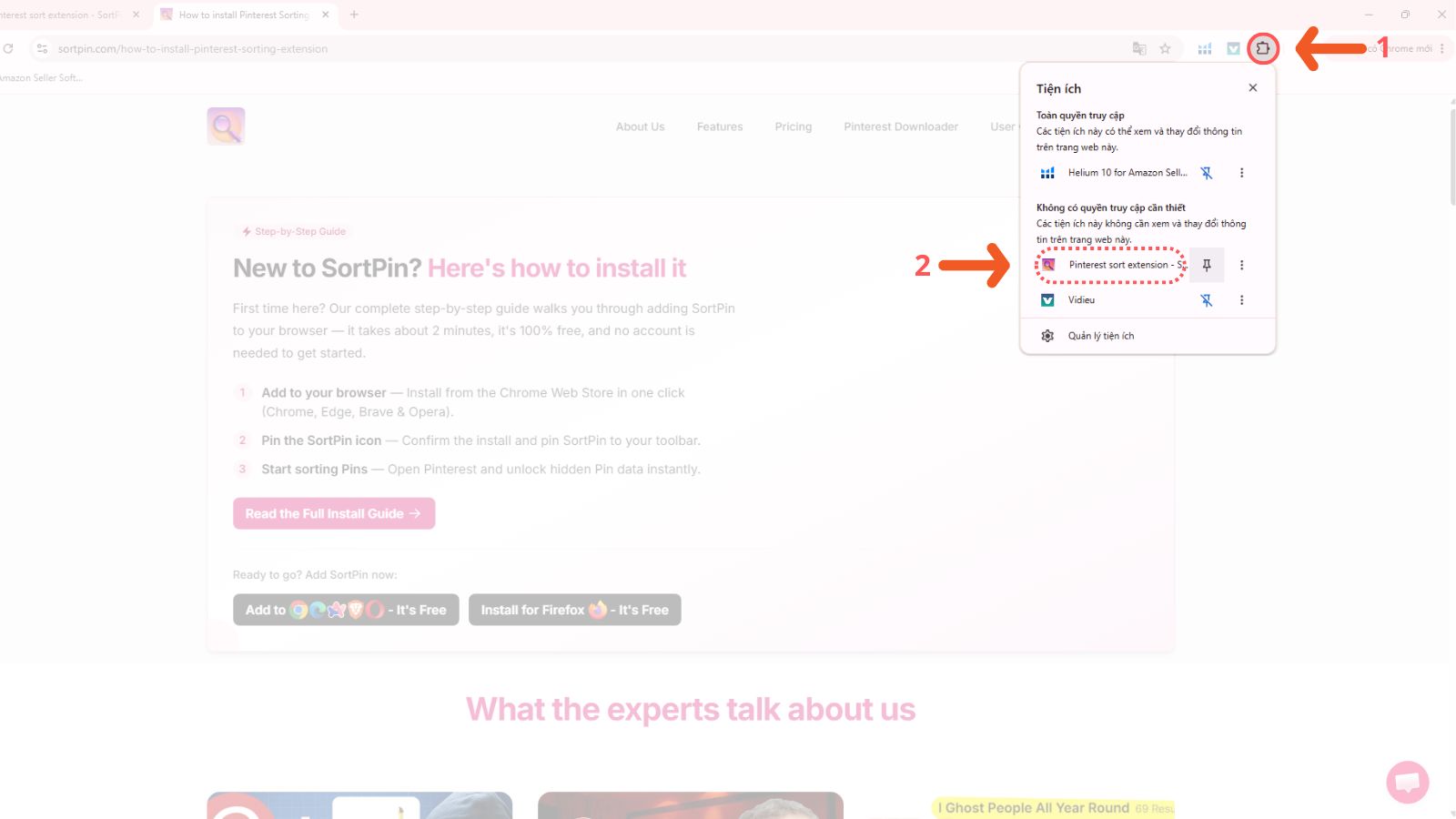Image resolution: width=1456 pixels, height=819 pixels.
Task: Click the 'Step-by-Step Guide' badge
Action: click(x=294, y=232)
